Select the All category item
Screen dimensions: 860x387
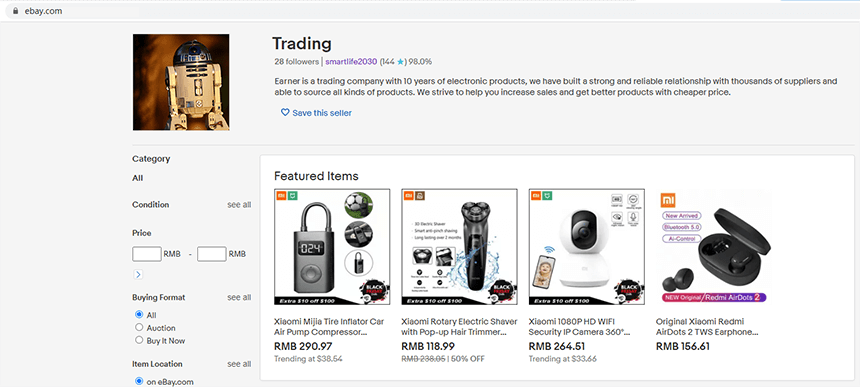(138, 178)
